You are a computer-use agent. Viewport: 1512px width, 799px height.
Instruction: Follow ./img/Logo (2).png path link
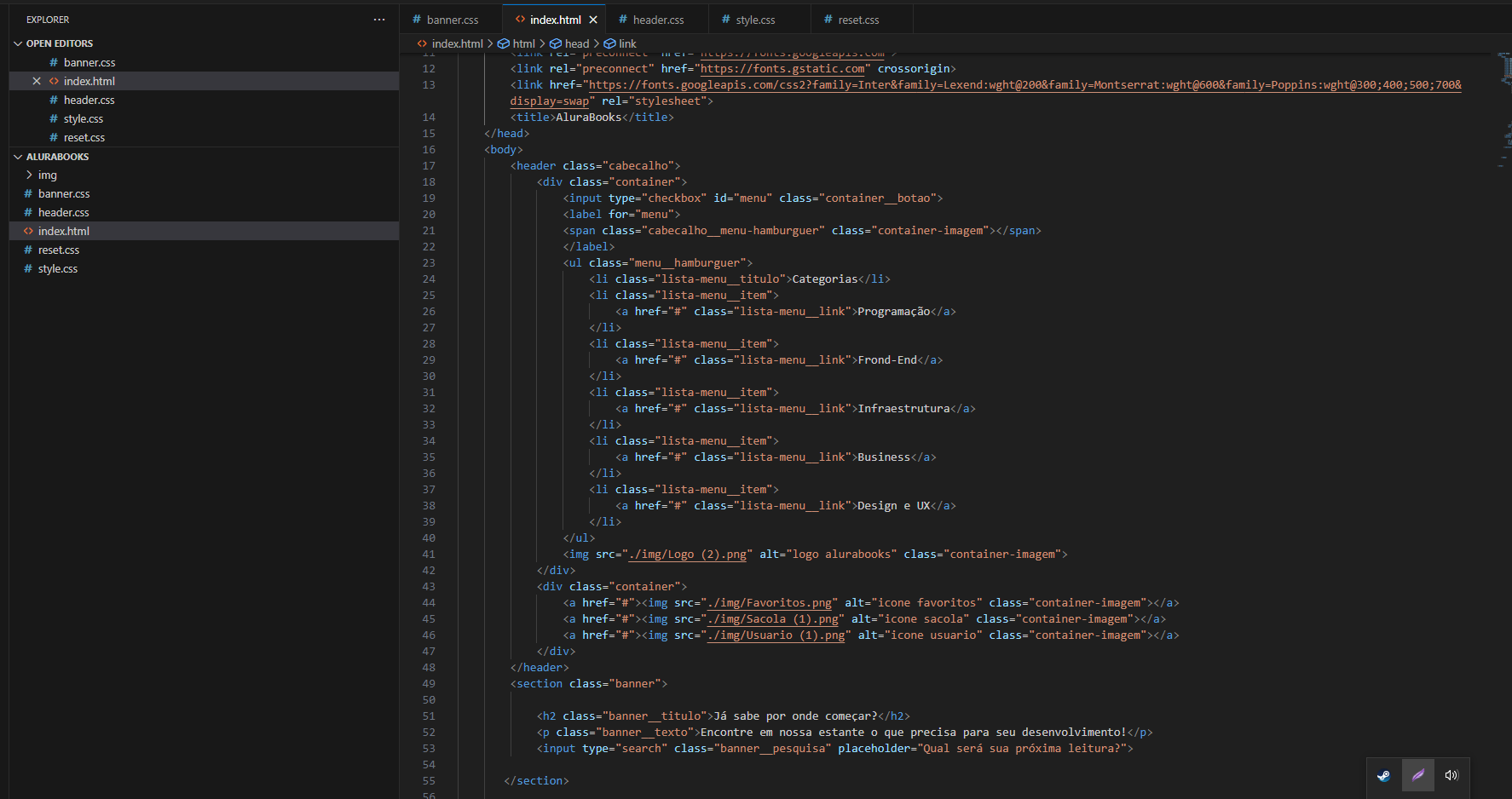(687, 554)
